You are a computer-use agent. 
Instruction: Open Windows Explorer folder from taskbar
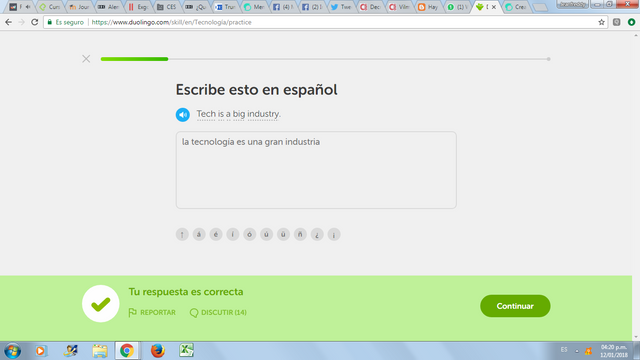point(100,351)
